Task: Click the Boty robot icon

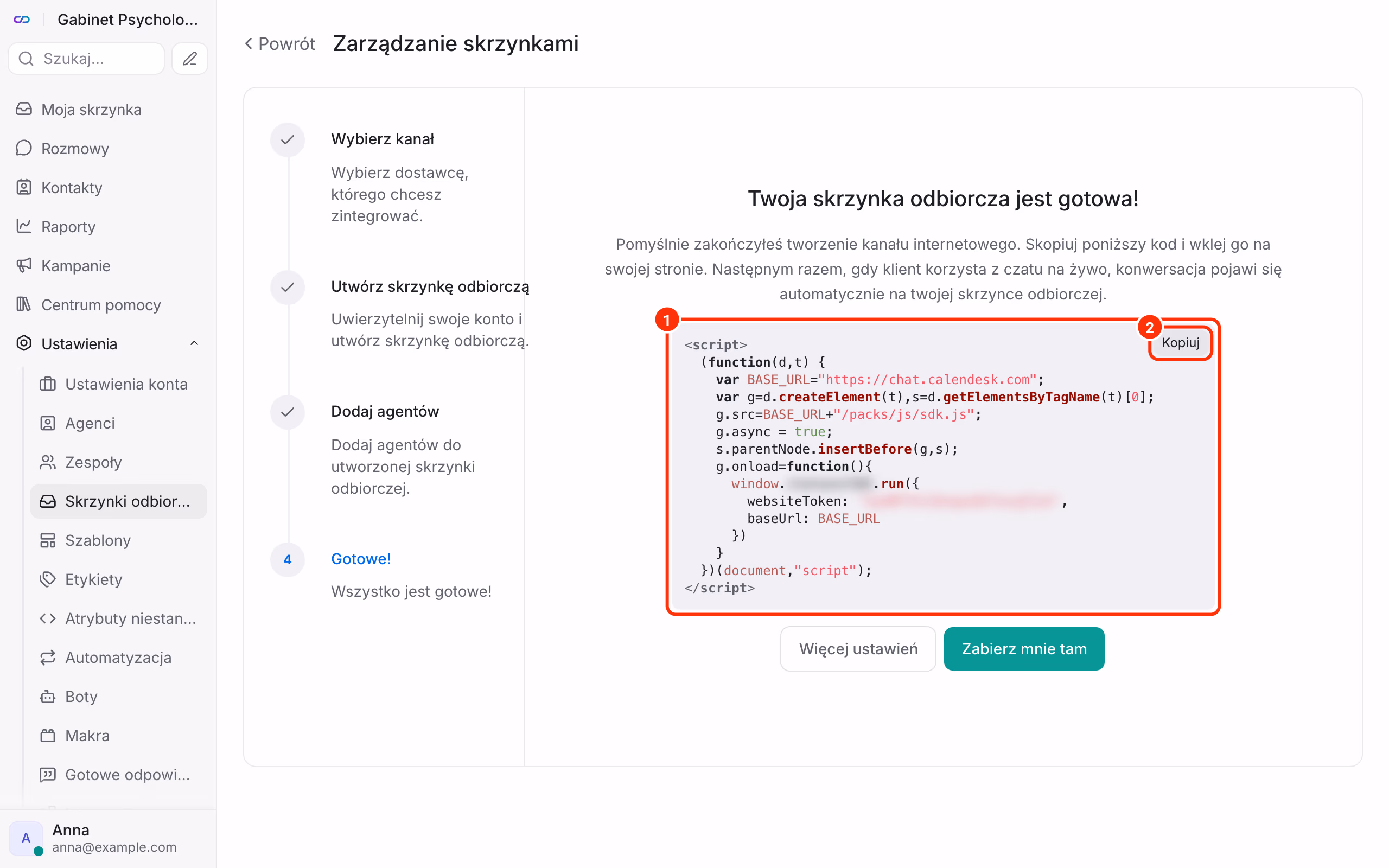Action: (48, 696)
